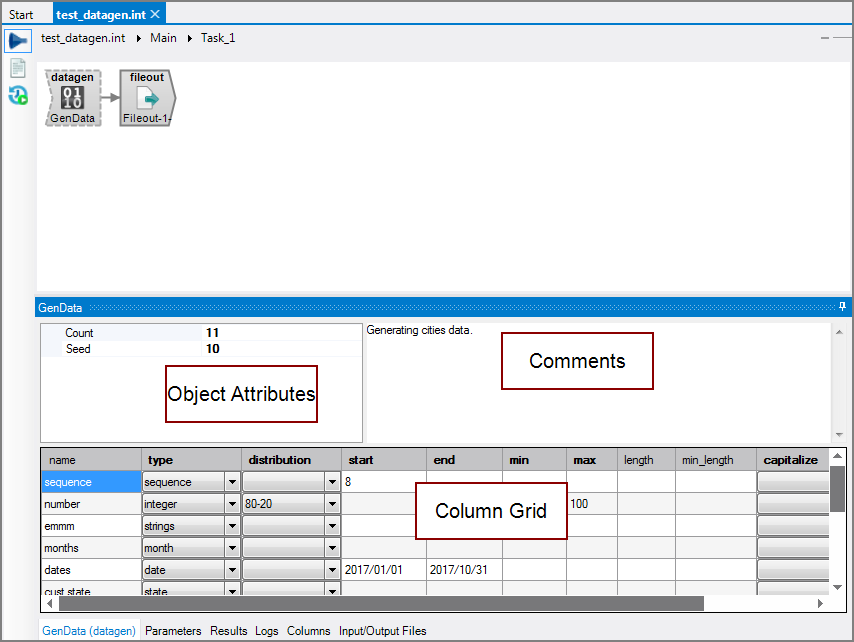Open the Input/Output Files tab
854x642 pixels.
tap(382, 631)
